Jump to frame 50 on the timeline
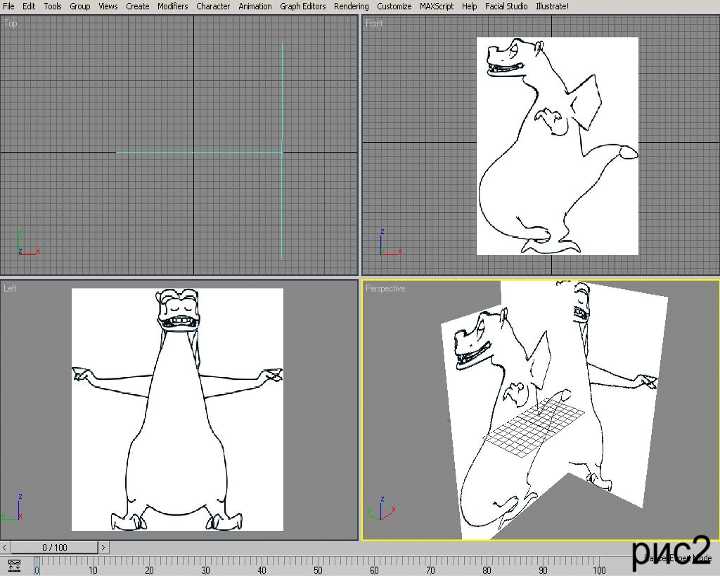Image resolution: width=720 pixels, height=576 pixels. (318, 566)
